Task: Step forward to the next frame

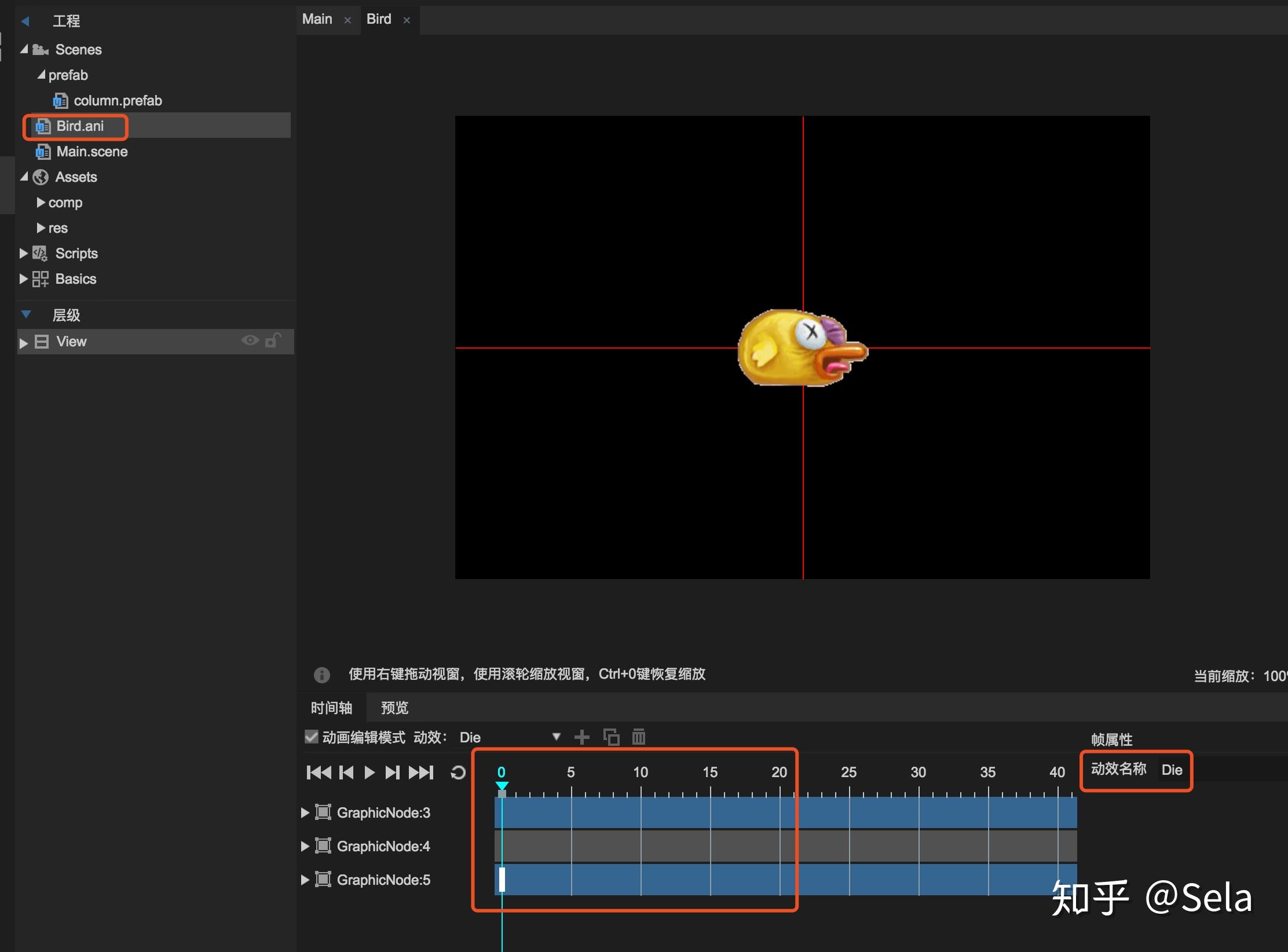Action: click(393, 772)
